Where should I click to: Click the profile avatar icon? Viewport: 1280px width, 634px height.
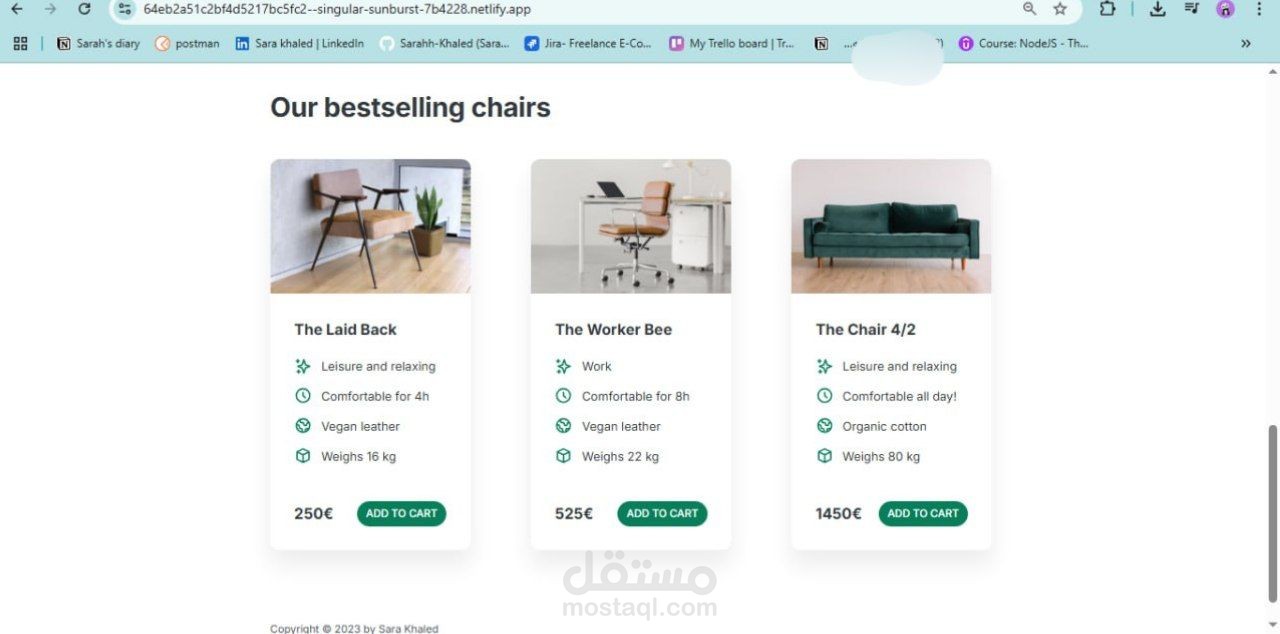click(1225, 9)
